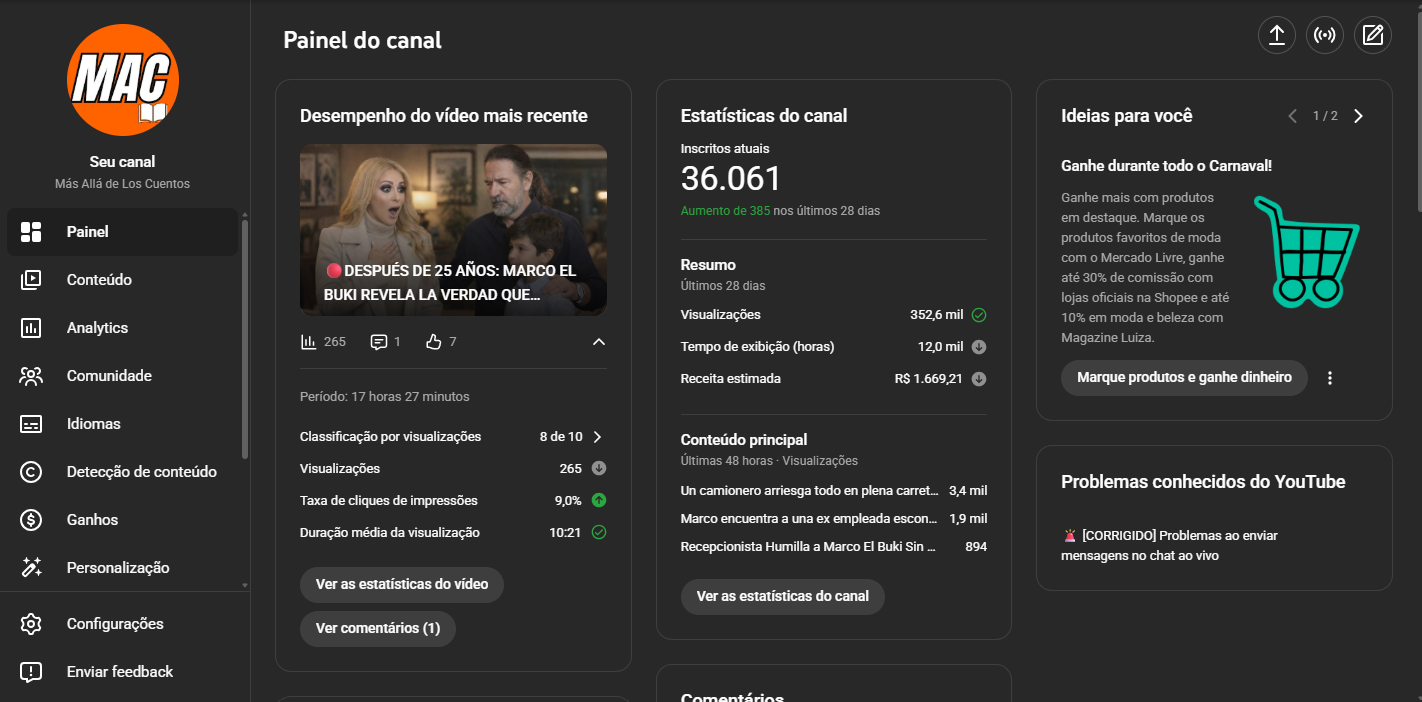Select Conteúdo in the sidebar
Viewport: 1422px width, 702px height.
coord(99,280)
